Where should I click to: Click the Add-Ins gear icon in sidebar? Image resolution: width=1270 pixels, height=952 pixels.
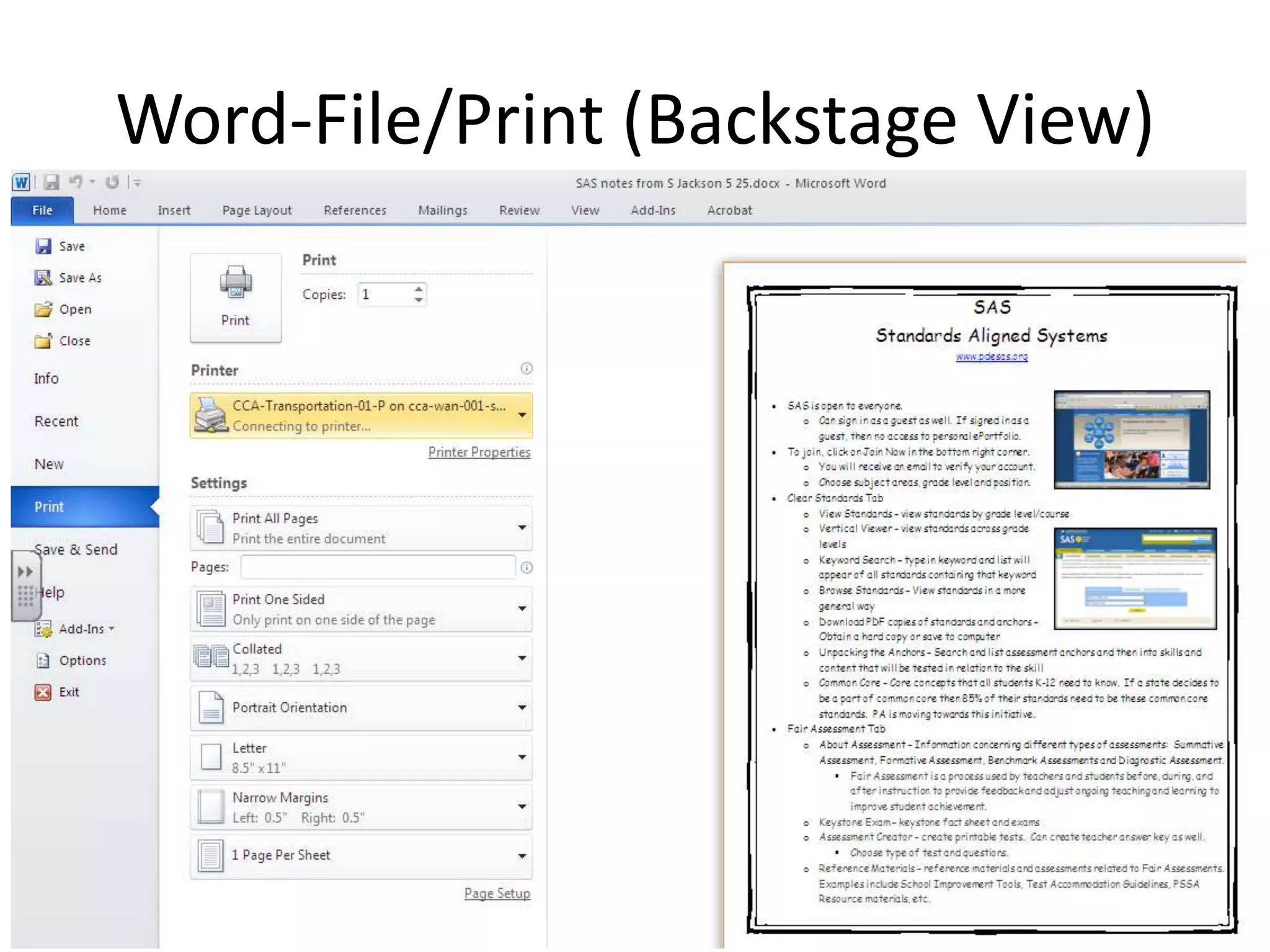pyautogui.click(x=43, y=629)
